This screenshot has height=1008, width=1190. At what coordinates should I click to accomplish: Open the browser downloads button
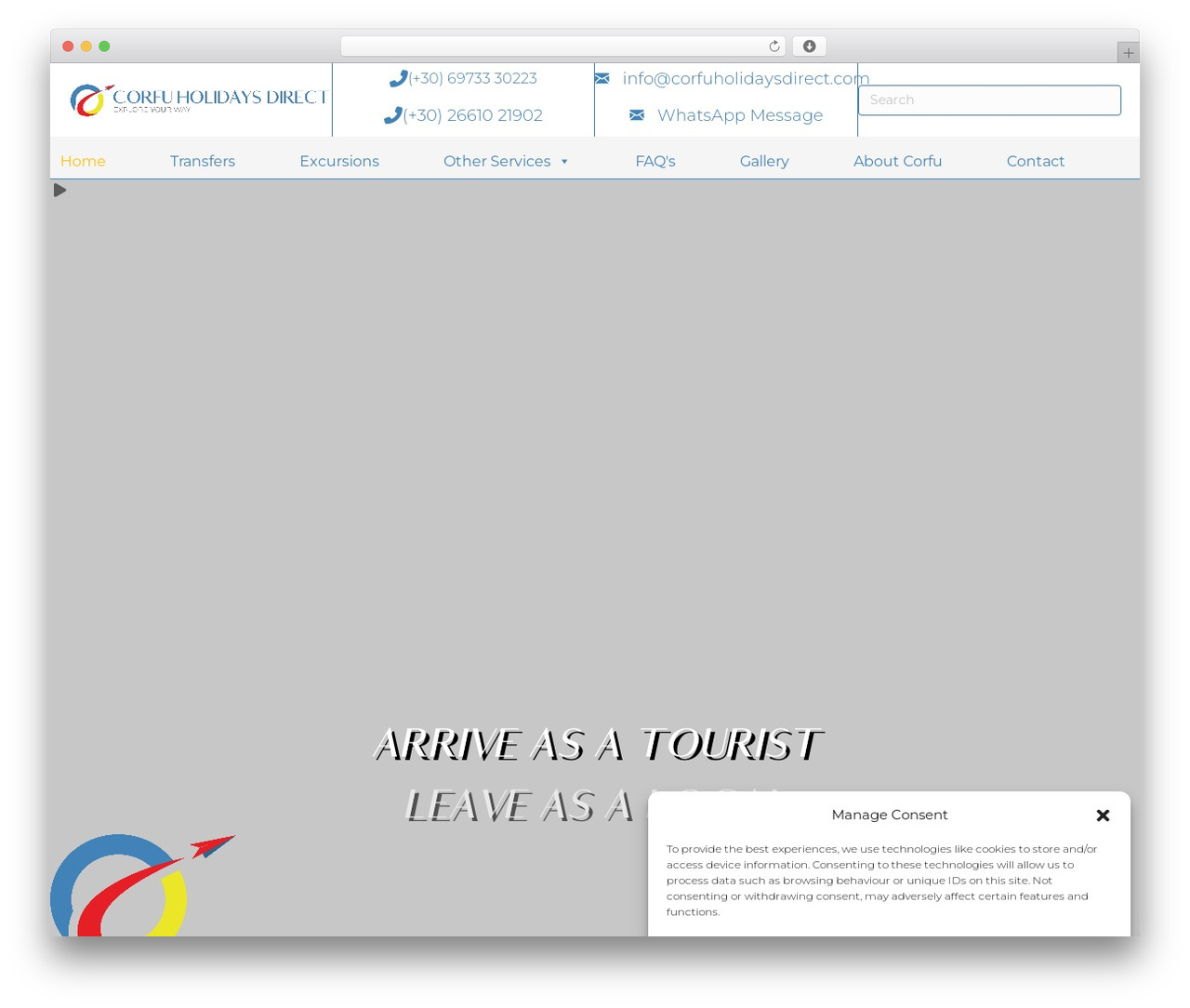click(809, 46)
